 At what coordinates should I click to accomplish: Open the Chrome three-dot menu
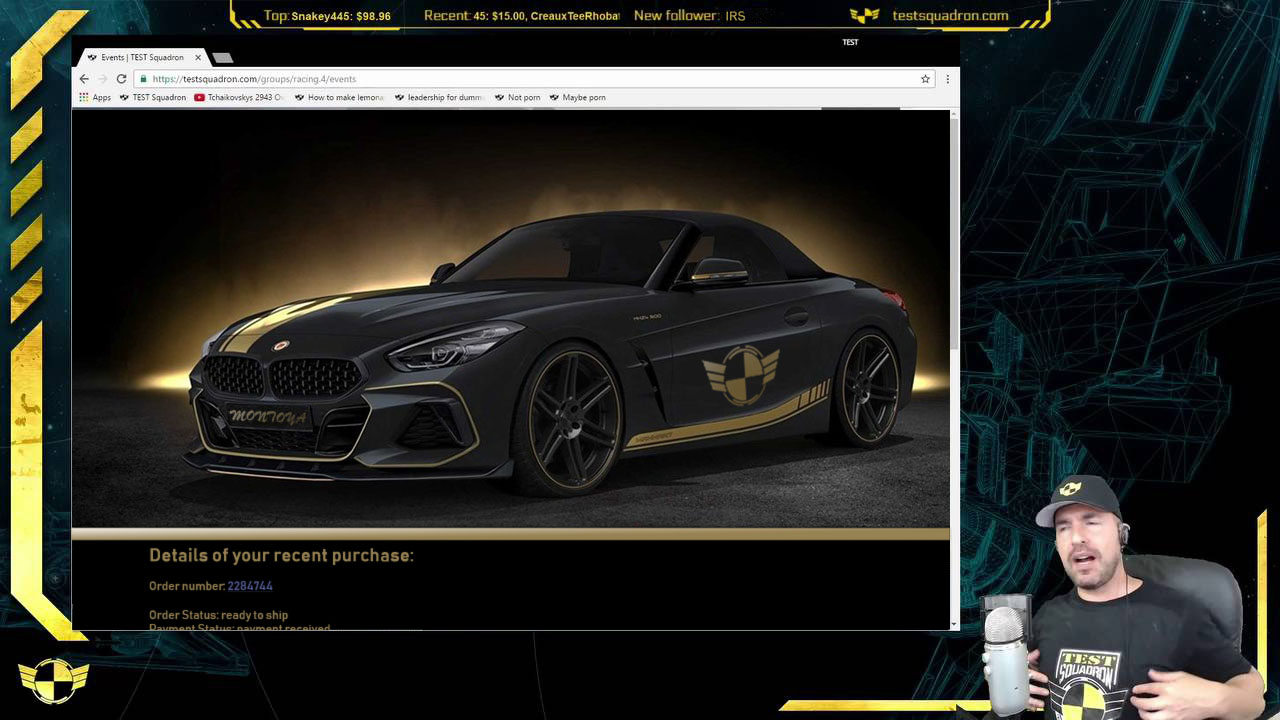click(947, 79)
